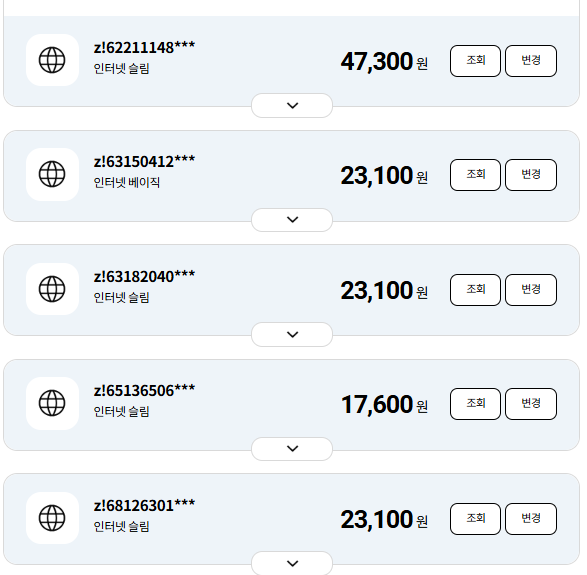Expand the 인터넷 베이직 card chevron

click(x=292, y=220)
